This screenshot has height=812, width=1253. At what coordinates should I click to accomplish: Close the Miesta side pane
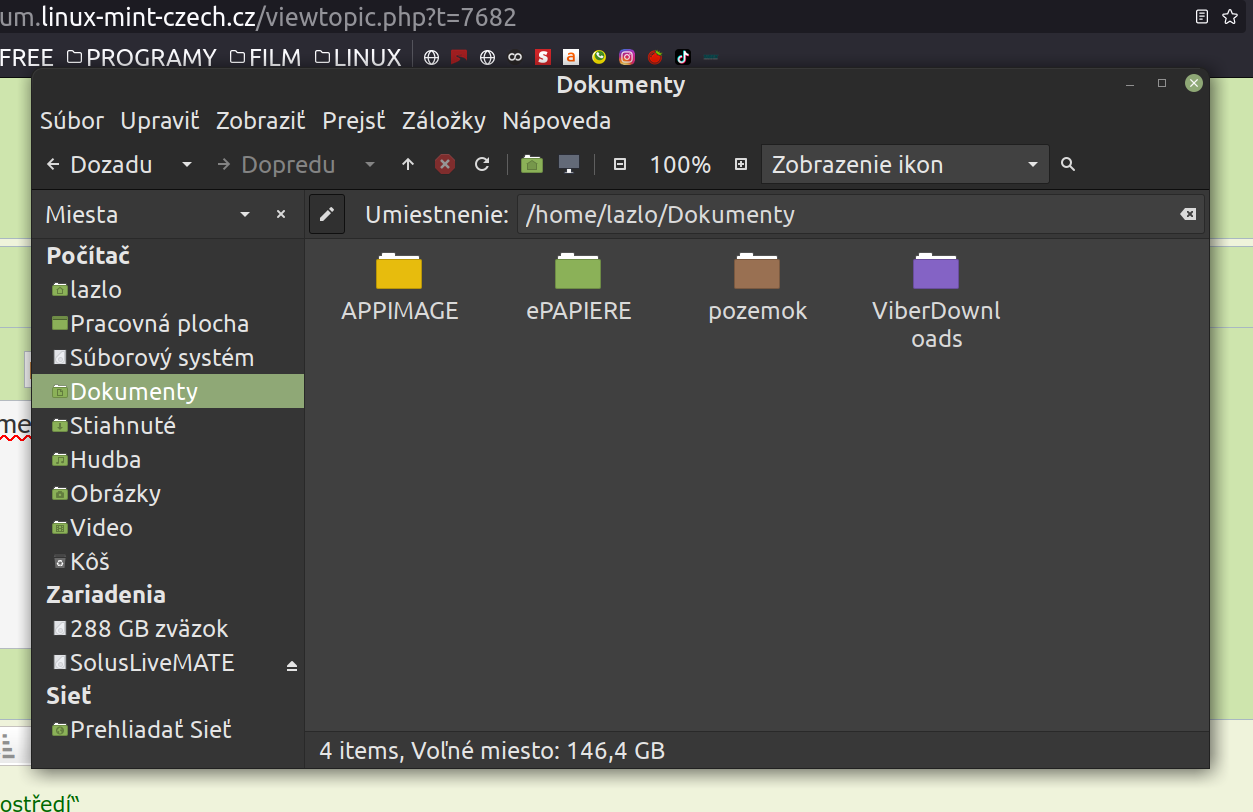(x=281, y=215)
